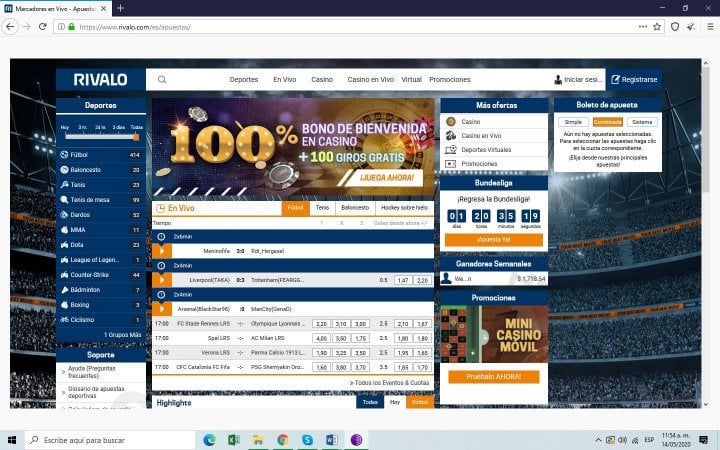Click the time range slider handle at Todos

click(136, 137)
